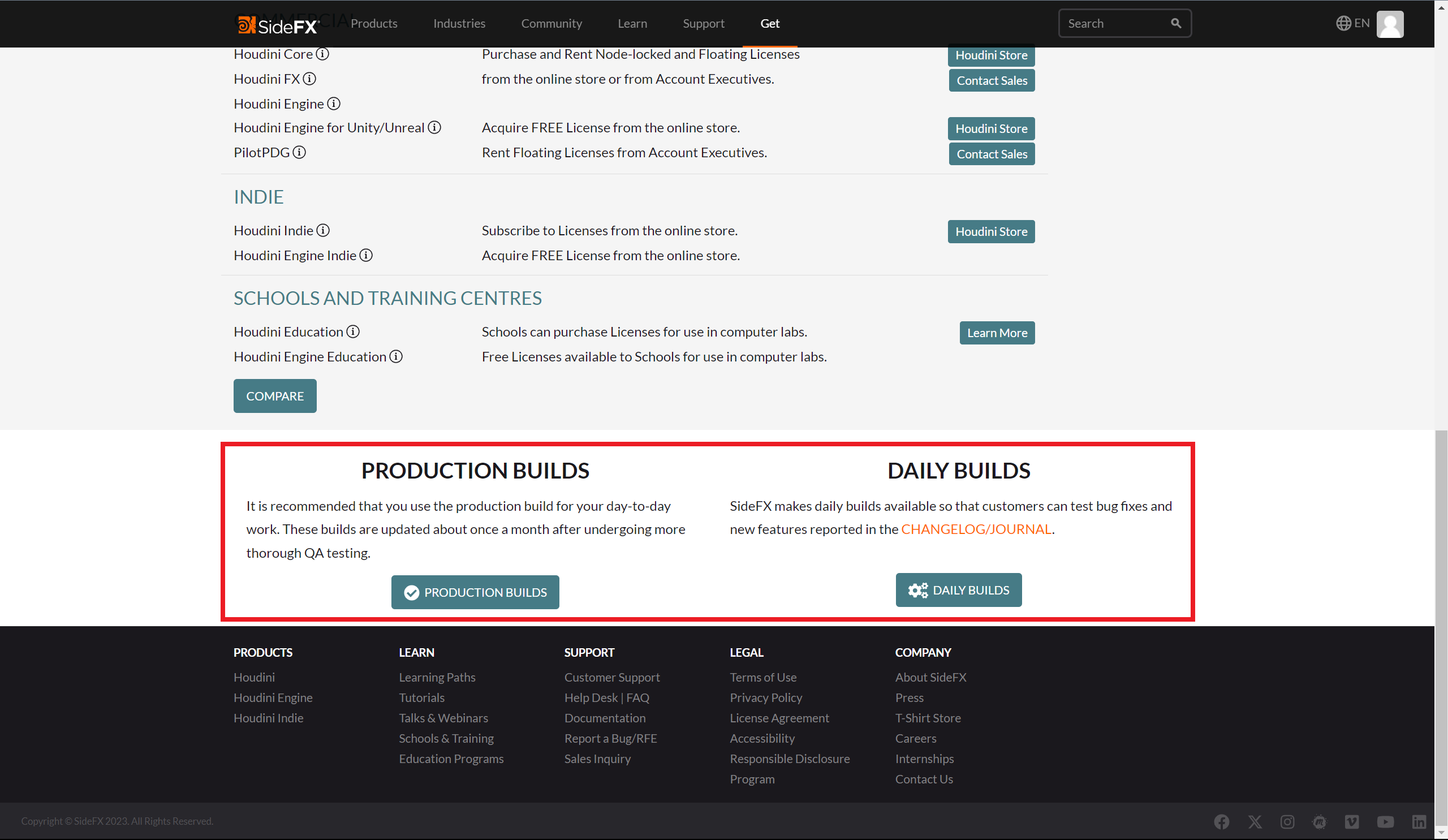Open the Learn menu

[x=632, y=24]
